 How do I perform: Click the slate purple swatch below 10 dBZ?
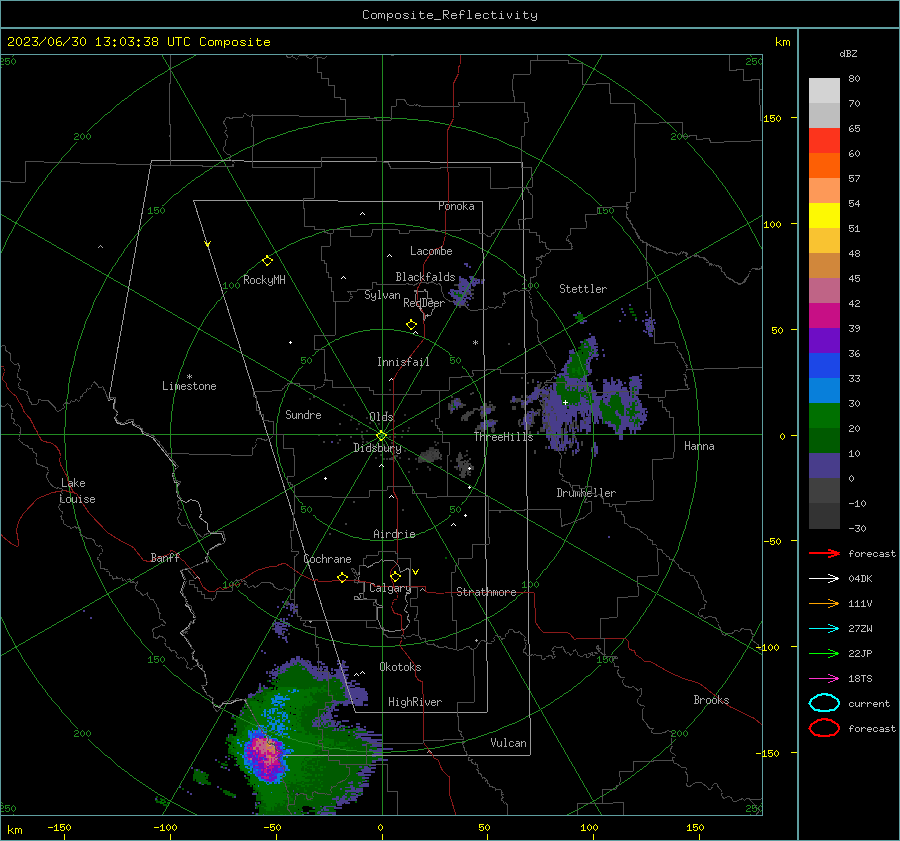(824, 465)
